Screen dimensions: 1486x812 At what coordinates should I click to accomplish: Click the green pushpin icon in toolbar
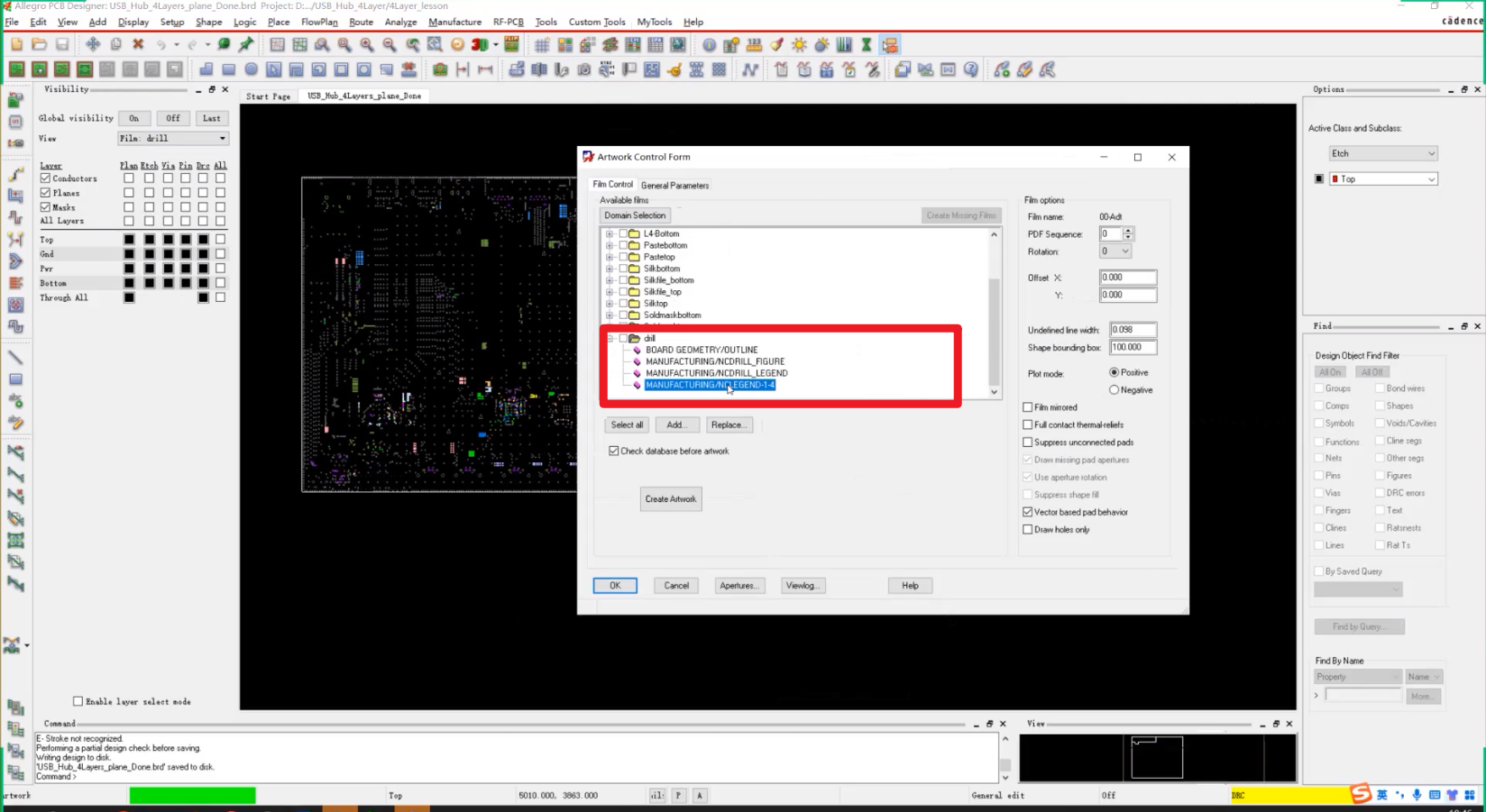pyautogui.click(x=245, y=44)
